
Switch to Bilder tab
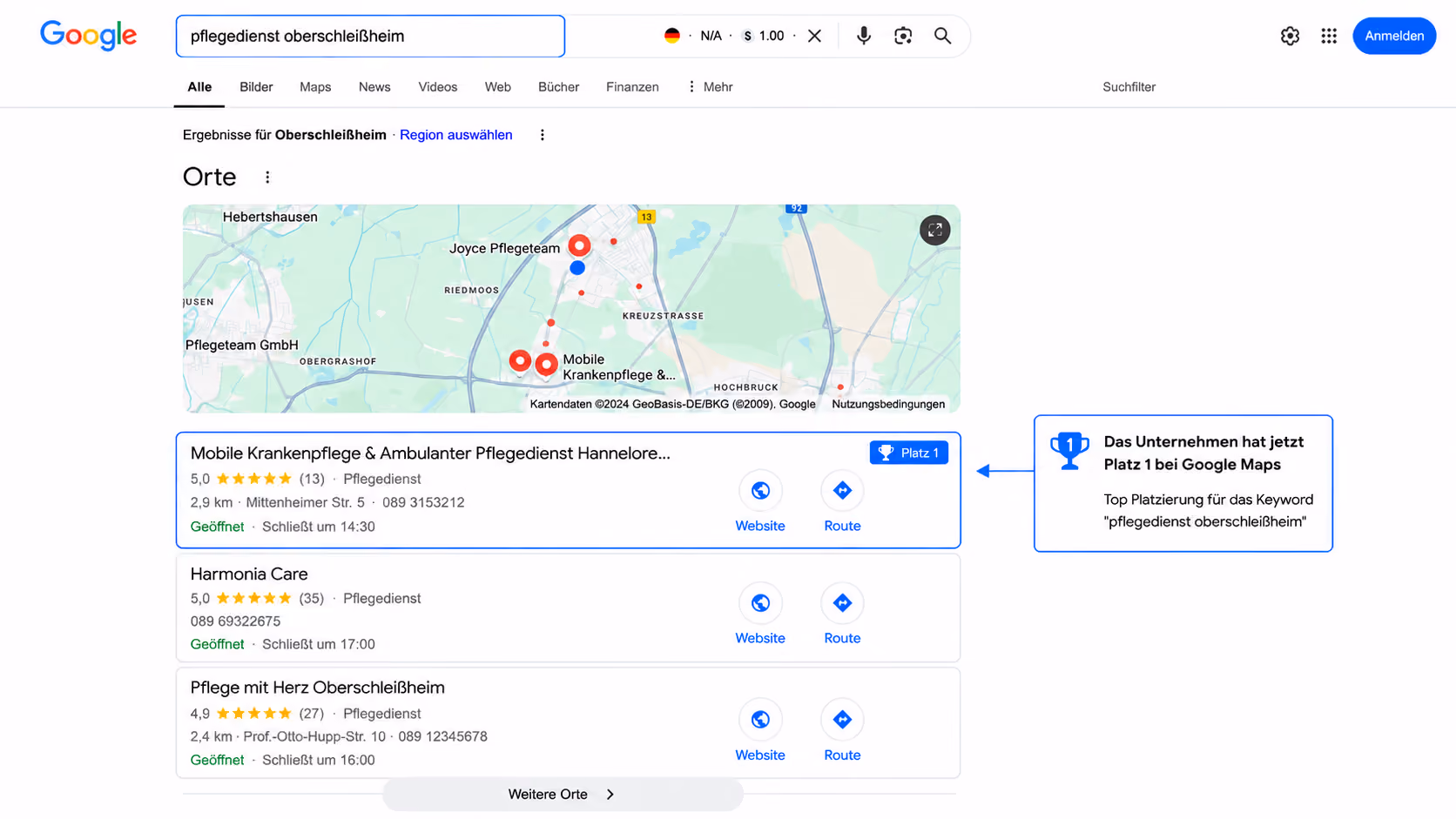[x=256, y=87]
